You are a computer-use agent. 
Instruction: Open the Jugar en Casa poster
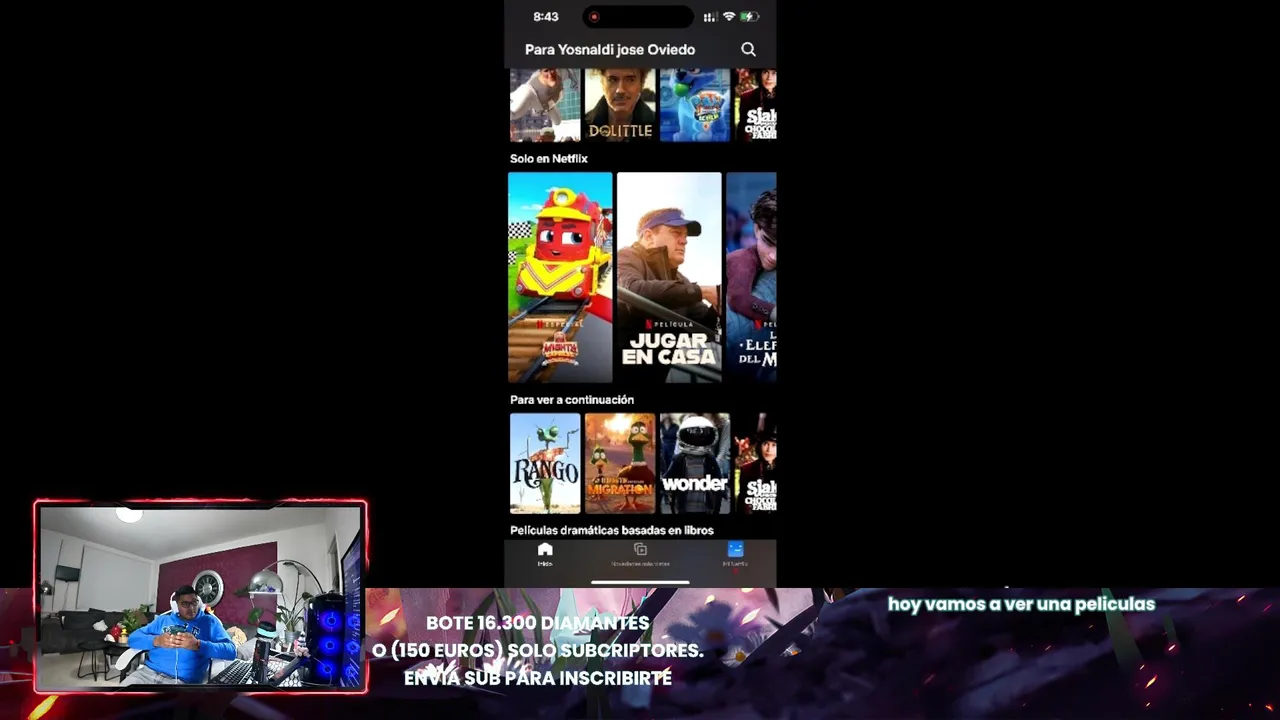pyautogui.click(x=669, y=277)
